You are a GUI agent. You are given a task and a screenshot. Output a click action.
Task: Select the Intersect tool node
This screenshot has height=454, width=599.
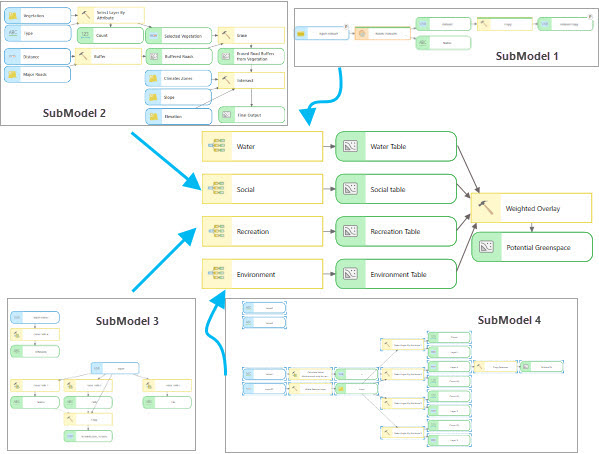(251, 81)
